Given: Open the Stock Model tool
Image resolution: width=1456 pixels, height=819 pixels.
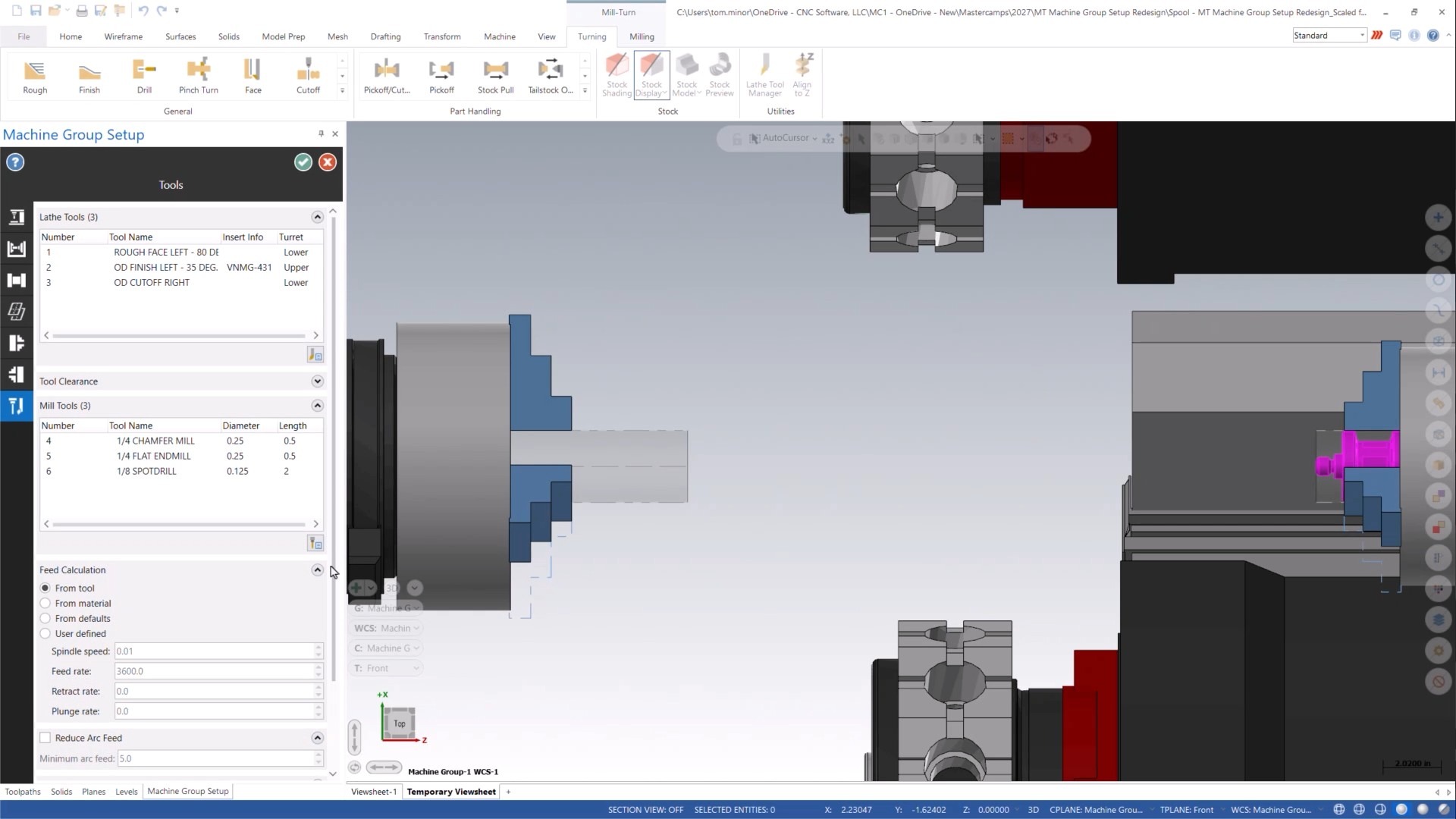Looking at the screenshot, I should [687, 75].
